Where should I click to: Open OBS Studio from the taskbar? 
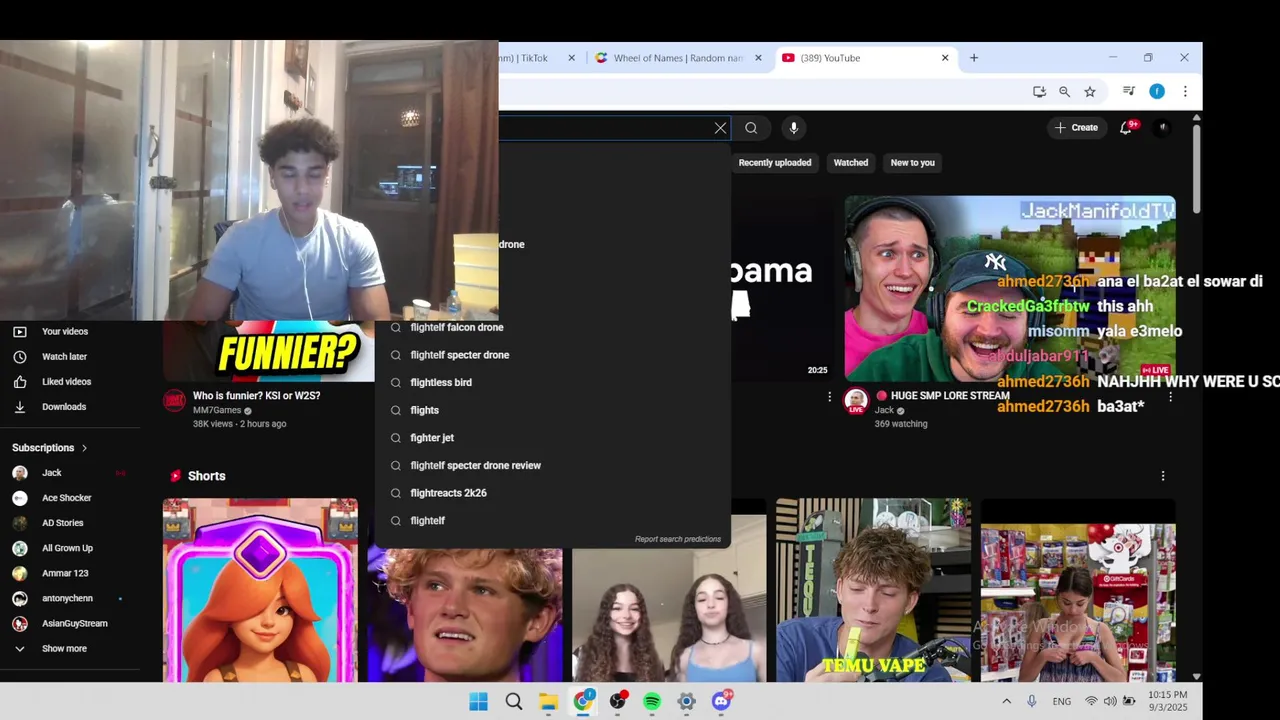tap(618, 701)
